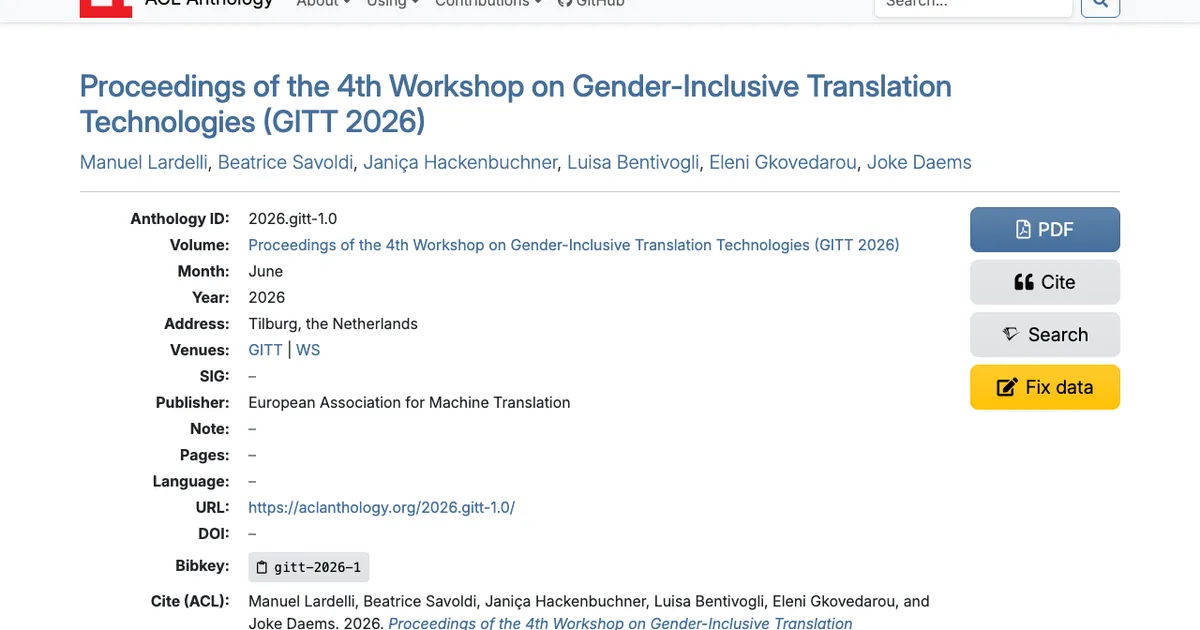Click the italic proceedings title in ACL citation
This screenshot has width=1200, height=630.
pos(620,623)
